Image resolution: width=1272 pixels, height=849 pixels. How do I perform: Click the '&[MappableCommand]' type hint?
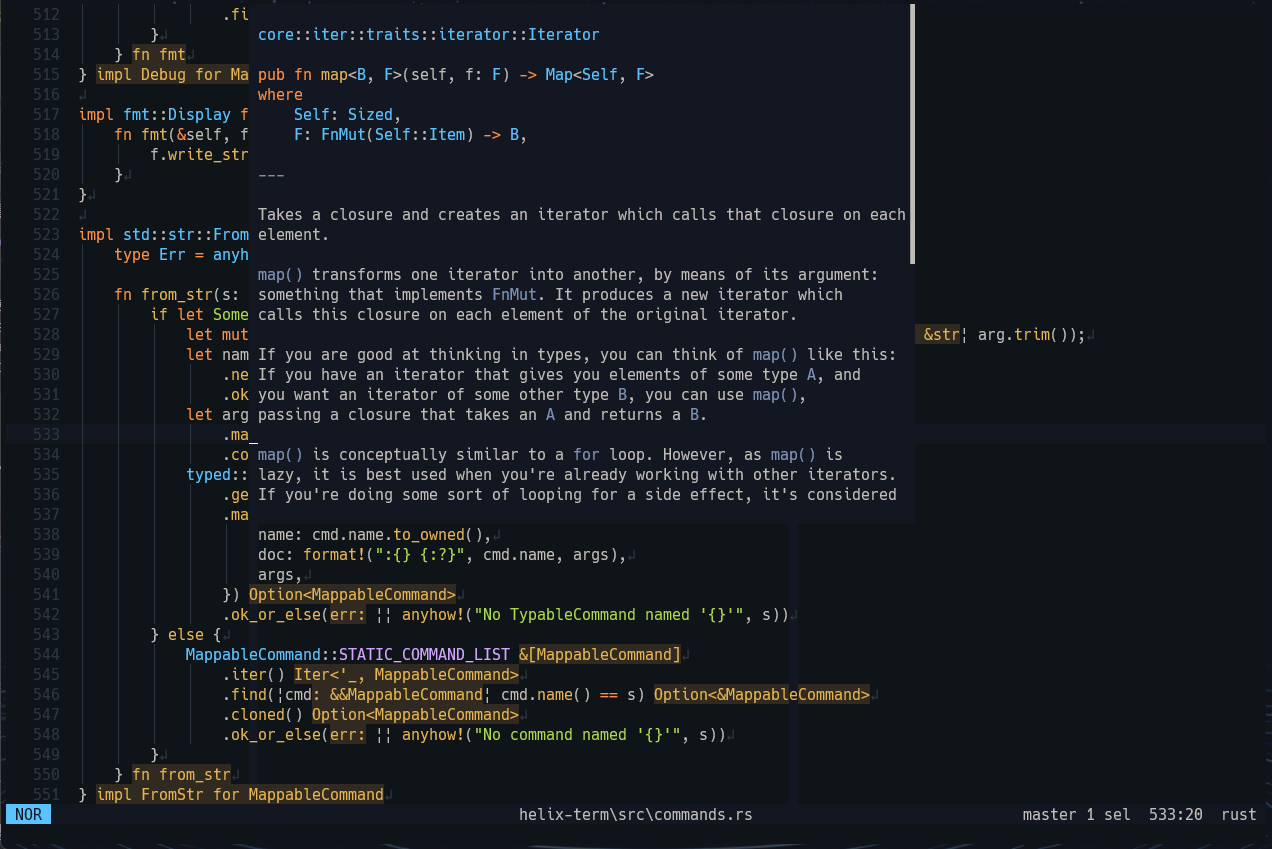point(600,654)
